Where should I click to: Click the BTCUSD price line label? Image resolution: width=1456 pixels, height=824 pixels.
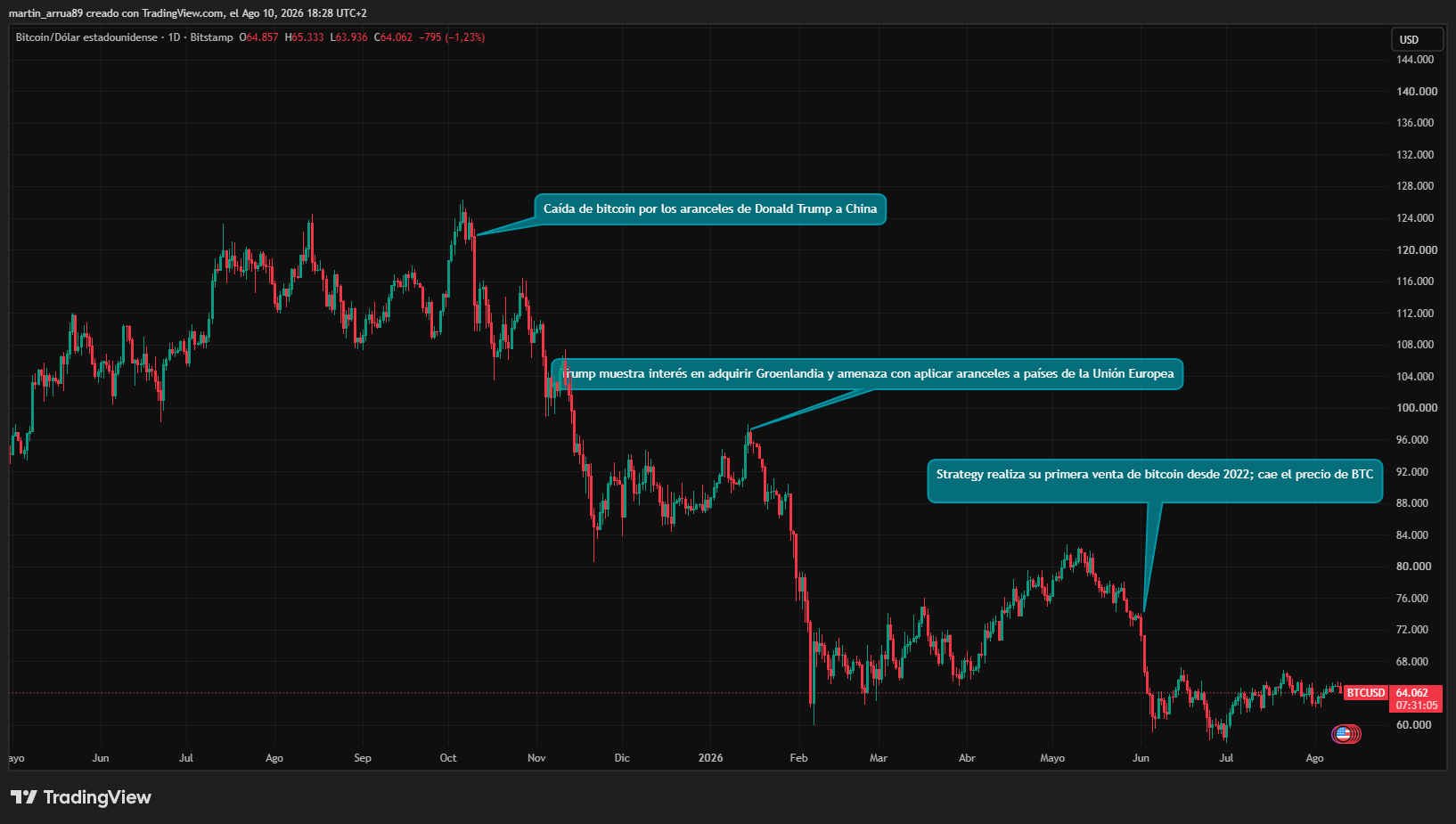click(1366, 693)
